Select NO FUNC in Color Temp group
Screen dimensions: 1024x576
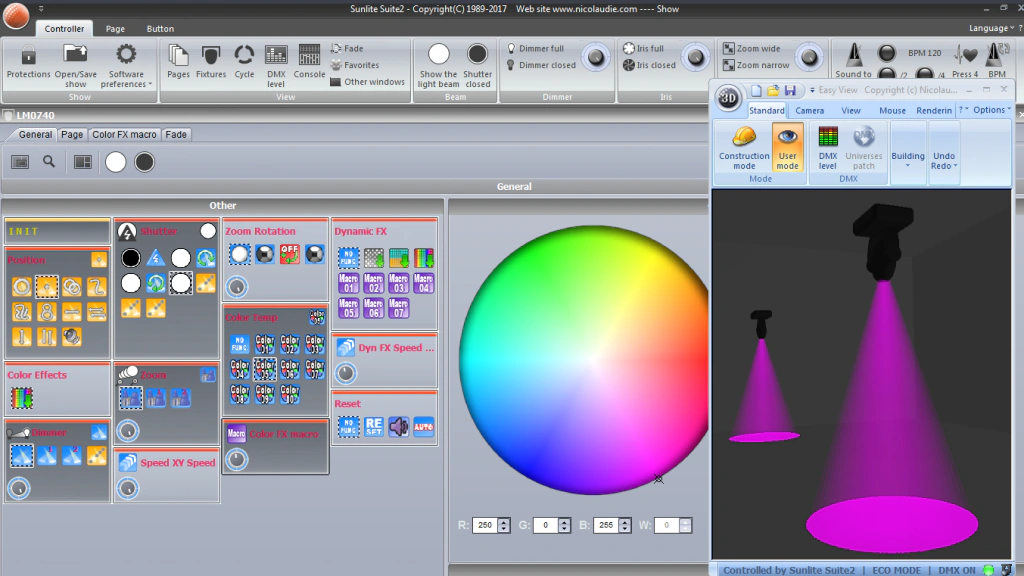click(240, 344)
